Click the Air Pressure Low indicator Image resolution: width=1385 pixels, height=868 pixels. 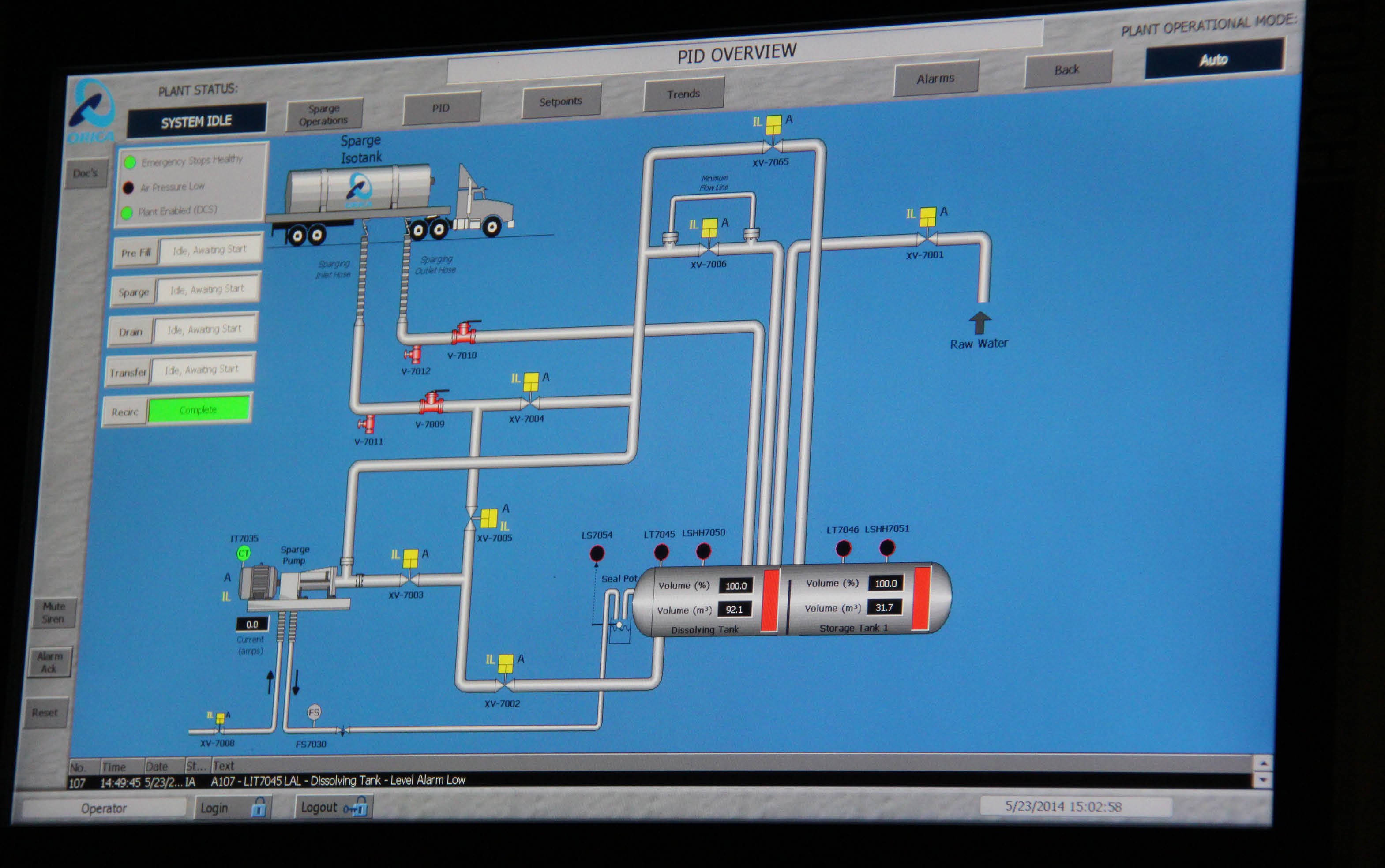pos(129,188)
